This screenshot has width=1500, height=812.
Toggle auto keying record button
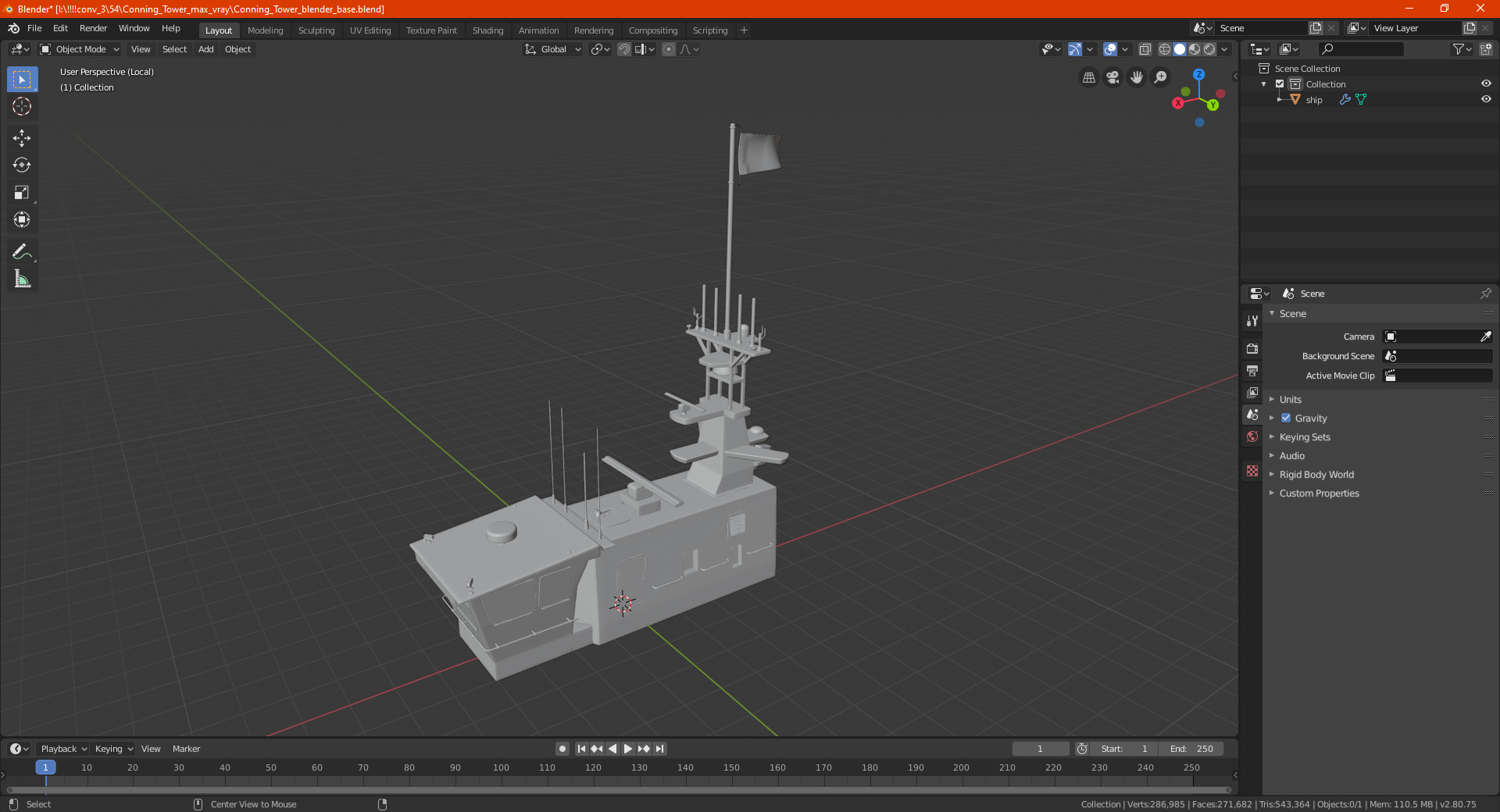pos(562,749)
